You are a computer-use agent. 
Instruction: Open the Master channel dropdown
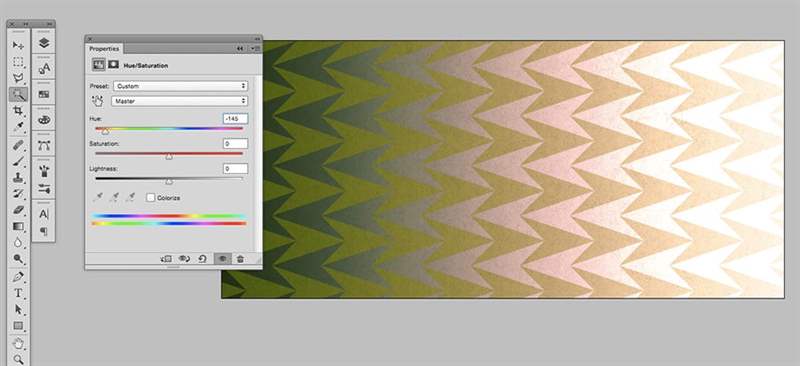180,101
